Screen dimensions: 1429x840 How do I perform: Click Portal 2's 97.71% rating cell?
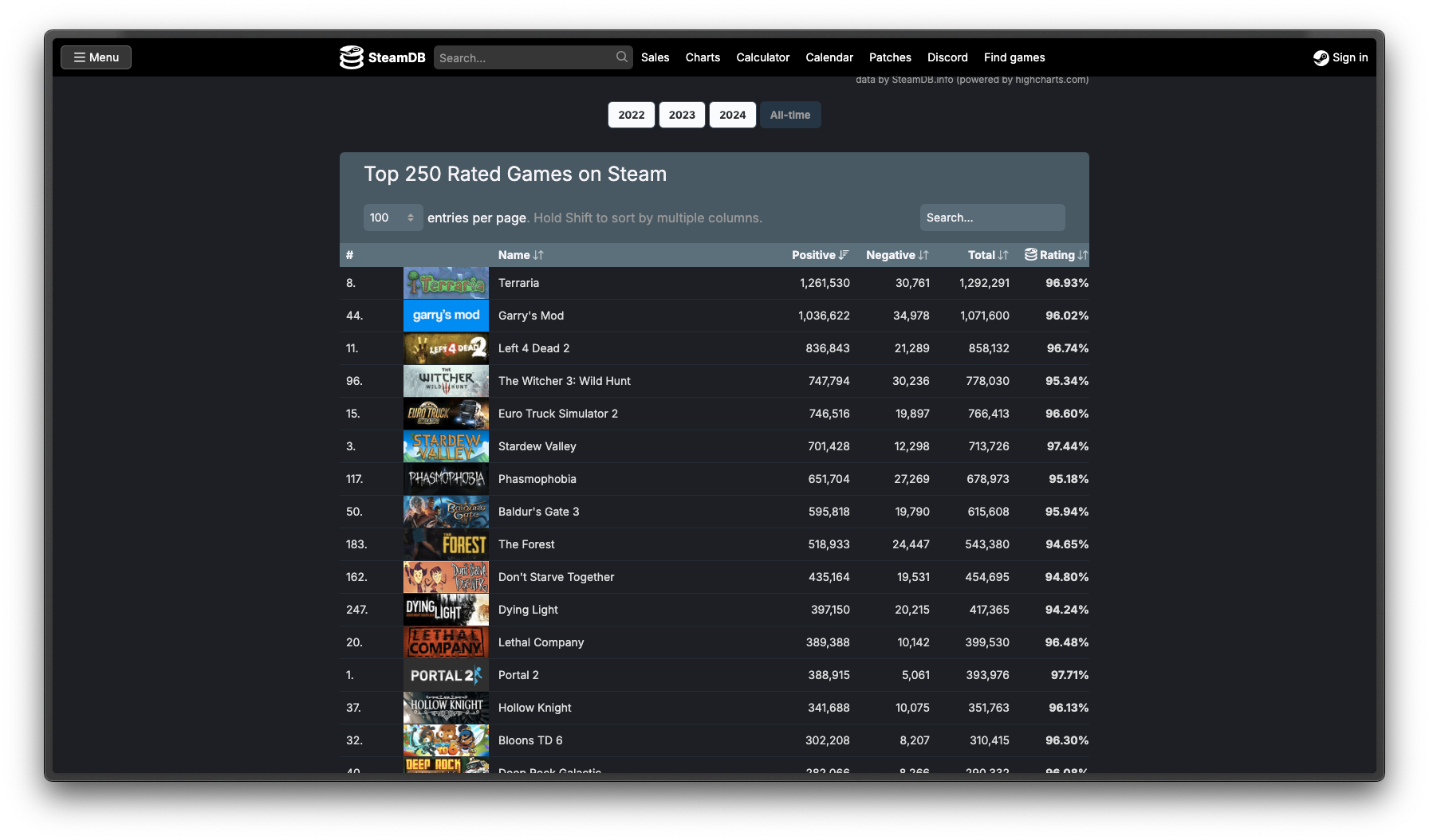[1069, 675]
